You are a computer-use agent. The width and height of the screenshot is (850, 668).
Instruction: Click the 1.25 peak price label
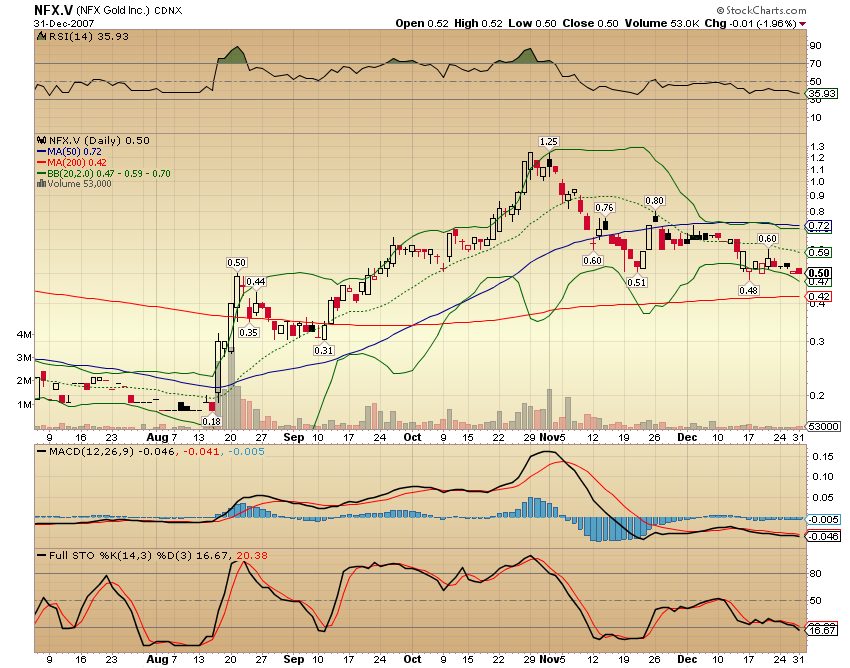click(549, 142)
